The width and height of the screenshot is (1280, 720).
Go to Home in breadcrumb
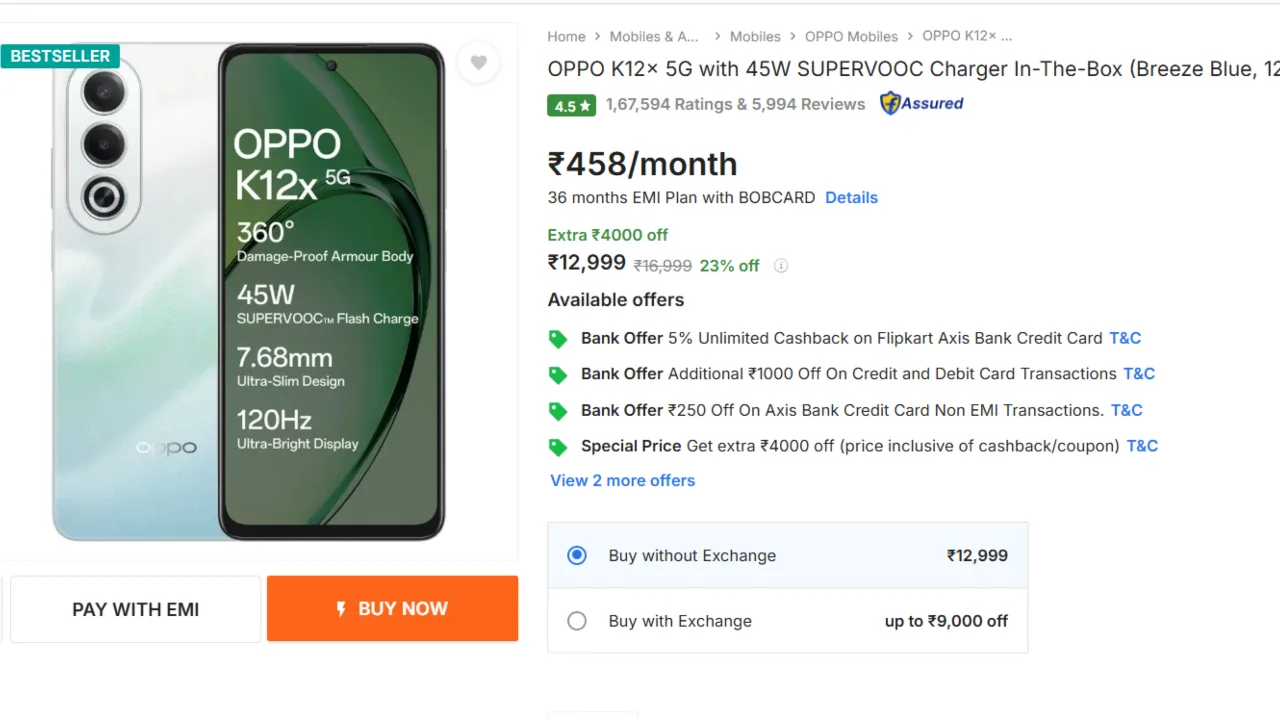point(566,36)
